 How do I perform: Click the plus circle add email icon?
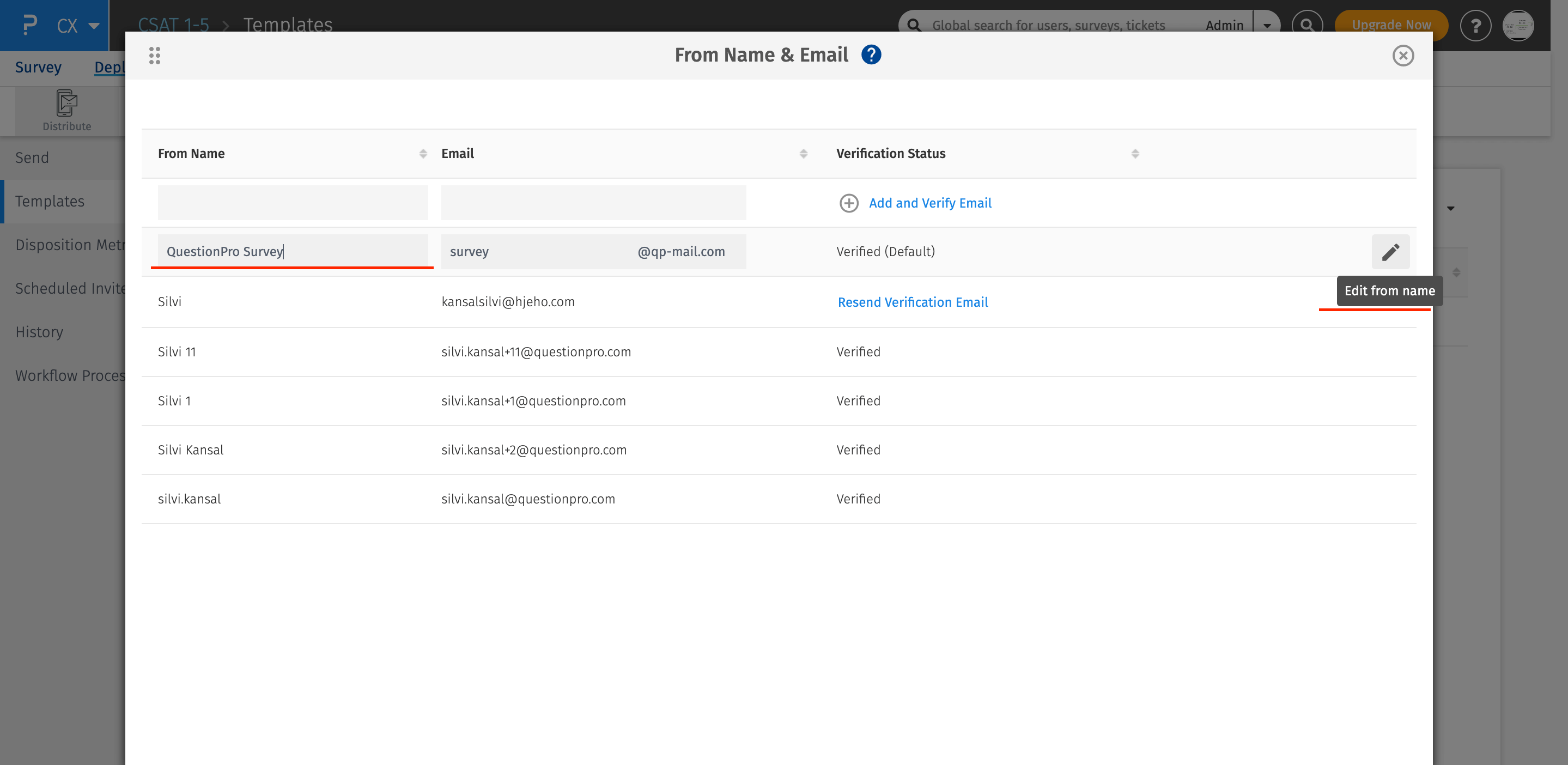[848, 203]
